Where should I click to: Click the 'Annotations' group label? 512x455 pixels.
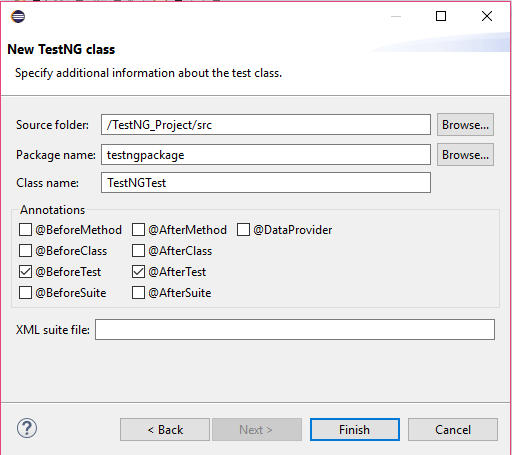click(53, 210)
